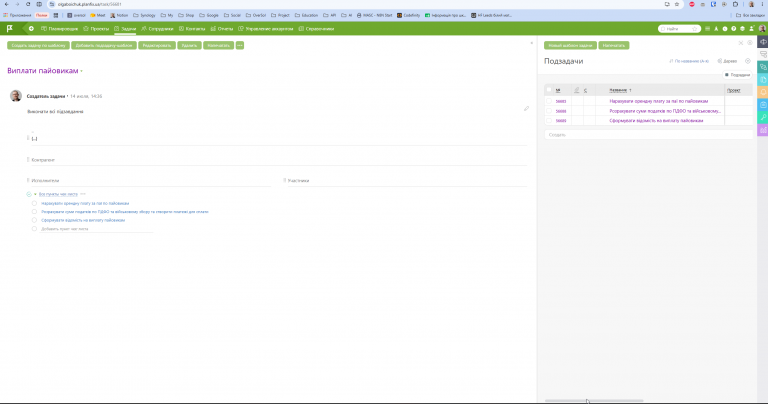Open subtask Сформувати відомість на виплату

pyautogui.click(x=656, y=120)
